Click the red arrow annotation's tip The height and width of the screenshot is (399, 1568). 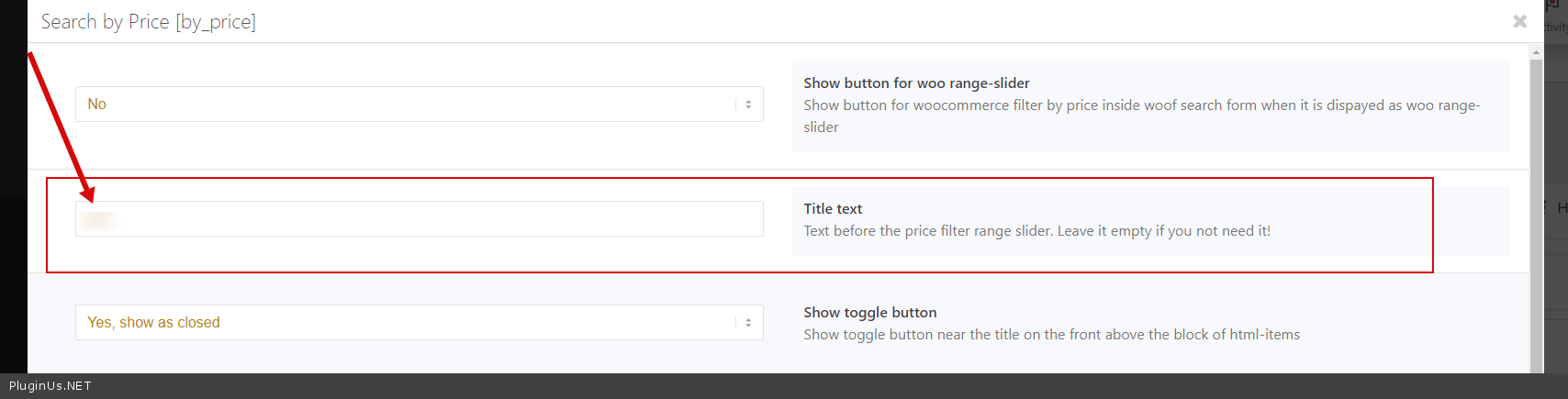tap(89, 197)
